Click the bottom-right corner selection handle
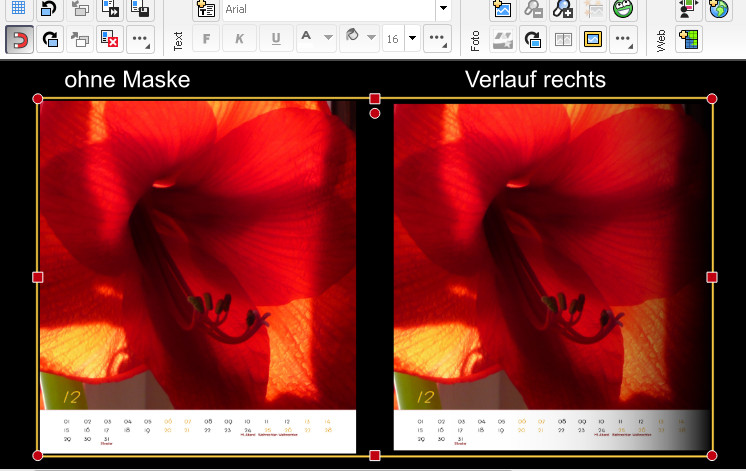This screenshot has width=746, height=471. click(x=712, y=456)
